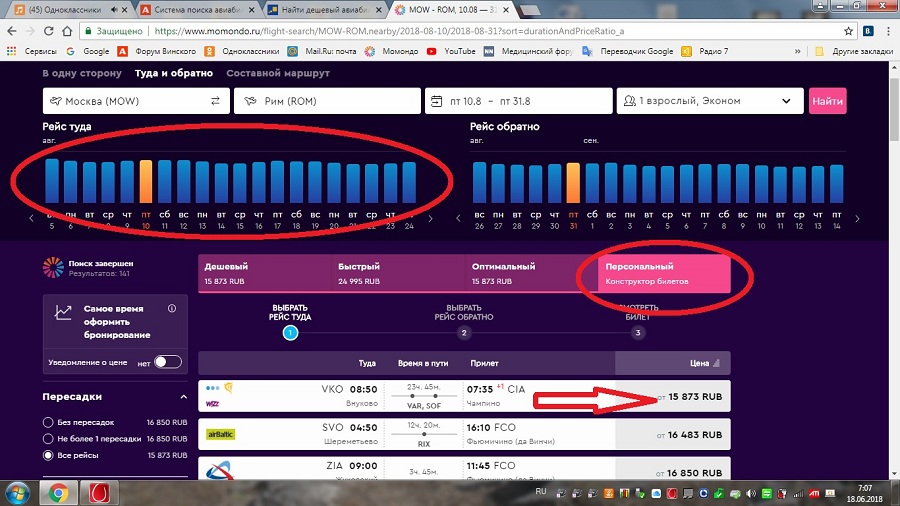This screenshot has height=506, width=900.
Task: Open the Другие закладки folder
Action: coord(855,51)
